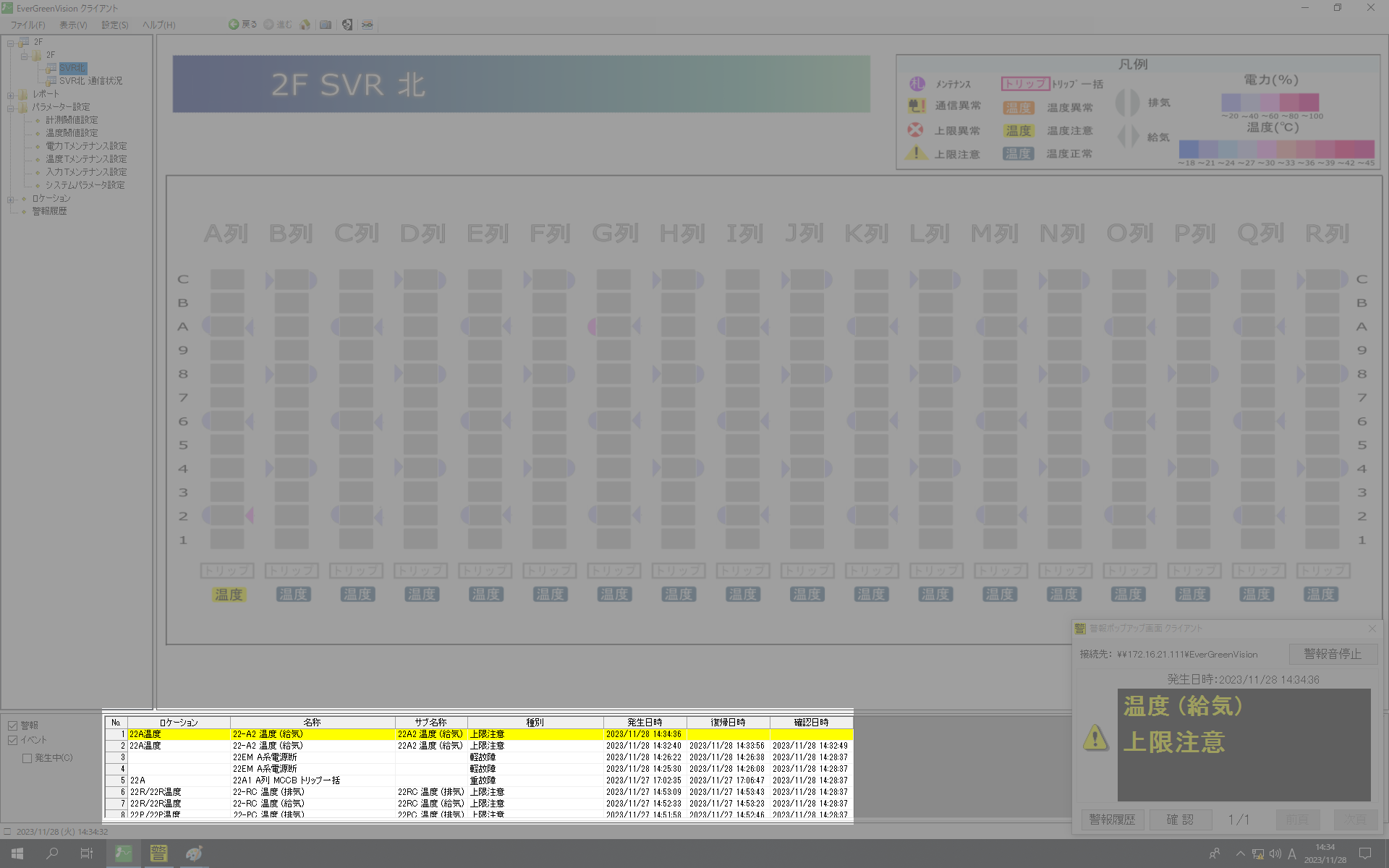Collapse the nested 2F folder node

click(x=24, y=56)
